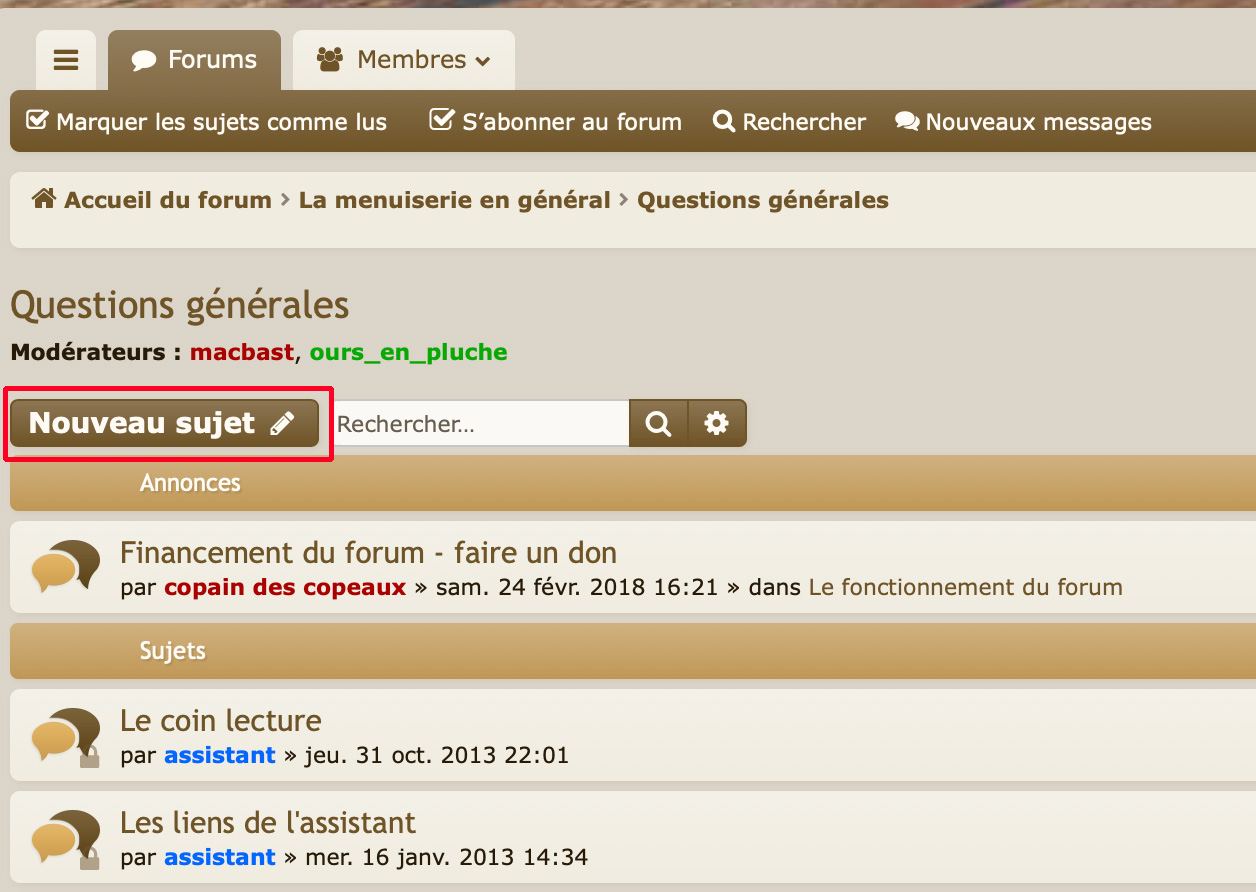
Task: Open moderator profile ours_en_pluche
Action: click(x=408, y=352)
